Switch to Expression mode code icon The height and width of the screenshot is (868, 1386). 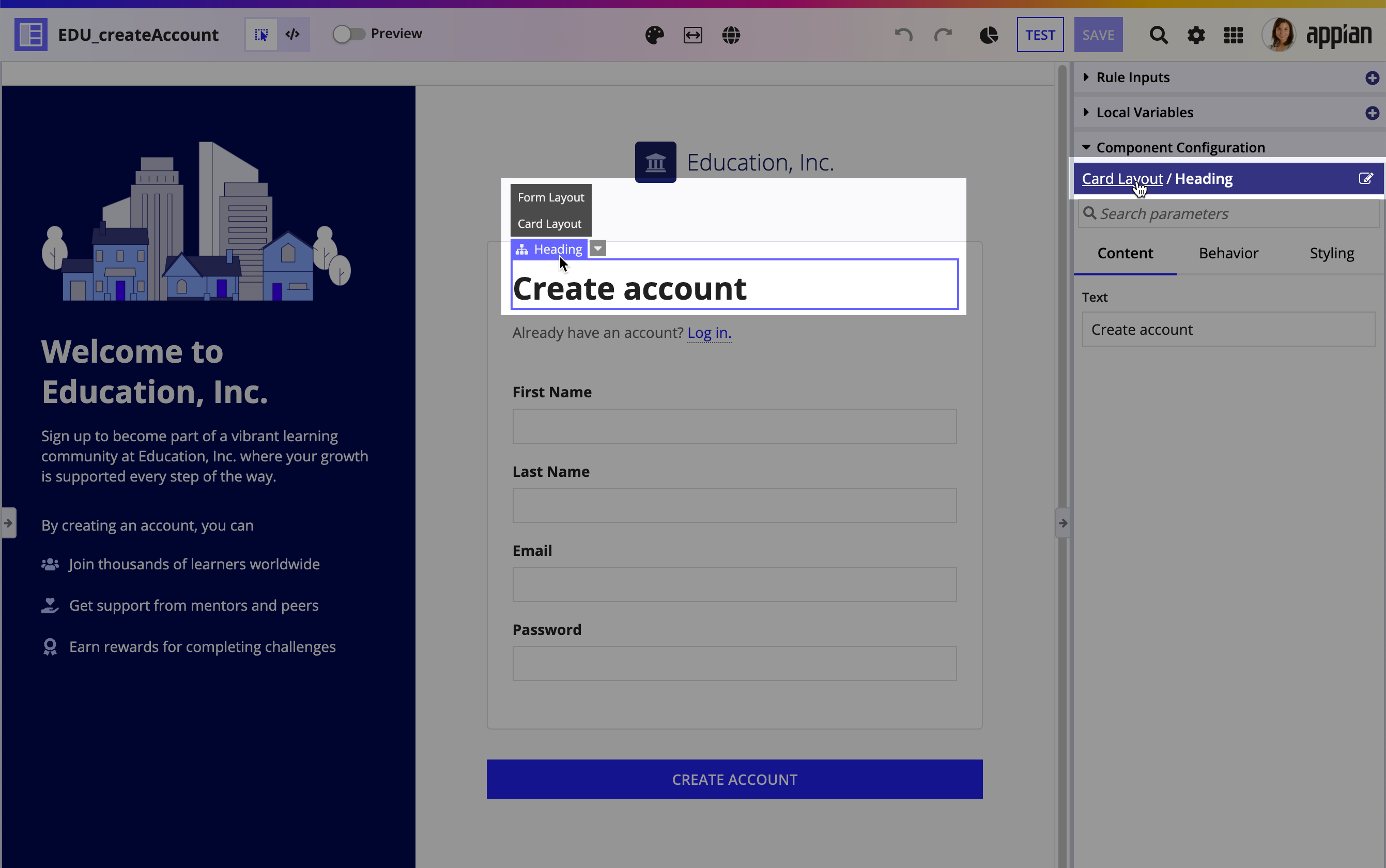(293, 35)
